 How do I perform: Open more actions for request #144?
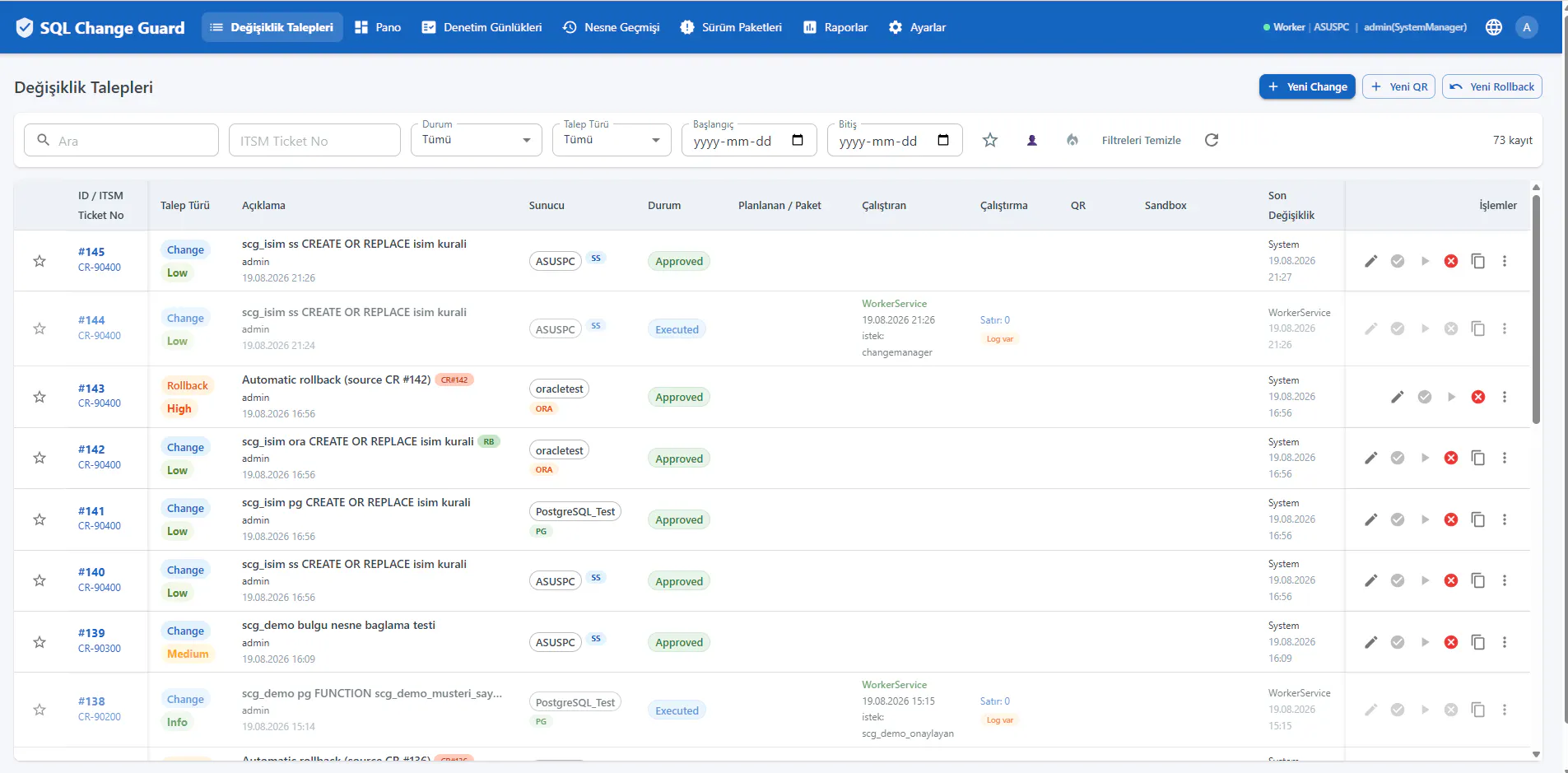[1505, 328]
